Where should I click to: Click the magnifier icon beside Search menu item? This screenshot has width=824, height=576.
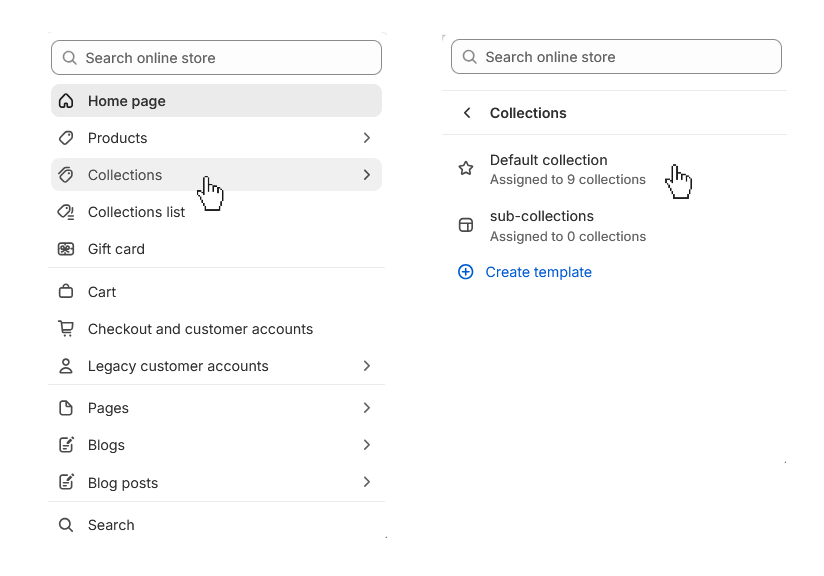coord(66,524)
